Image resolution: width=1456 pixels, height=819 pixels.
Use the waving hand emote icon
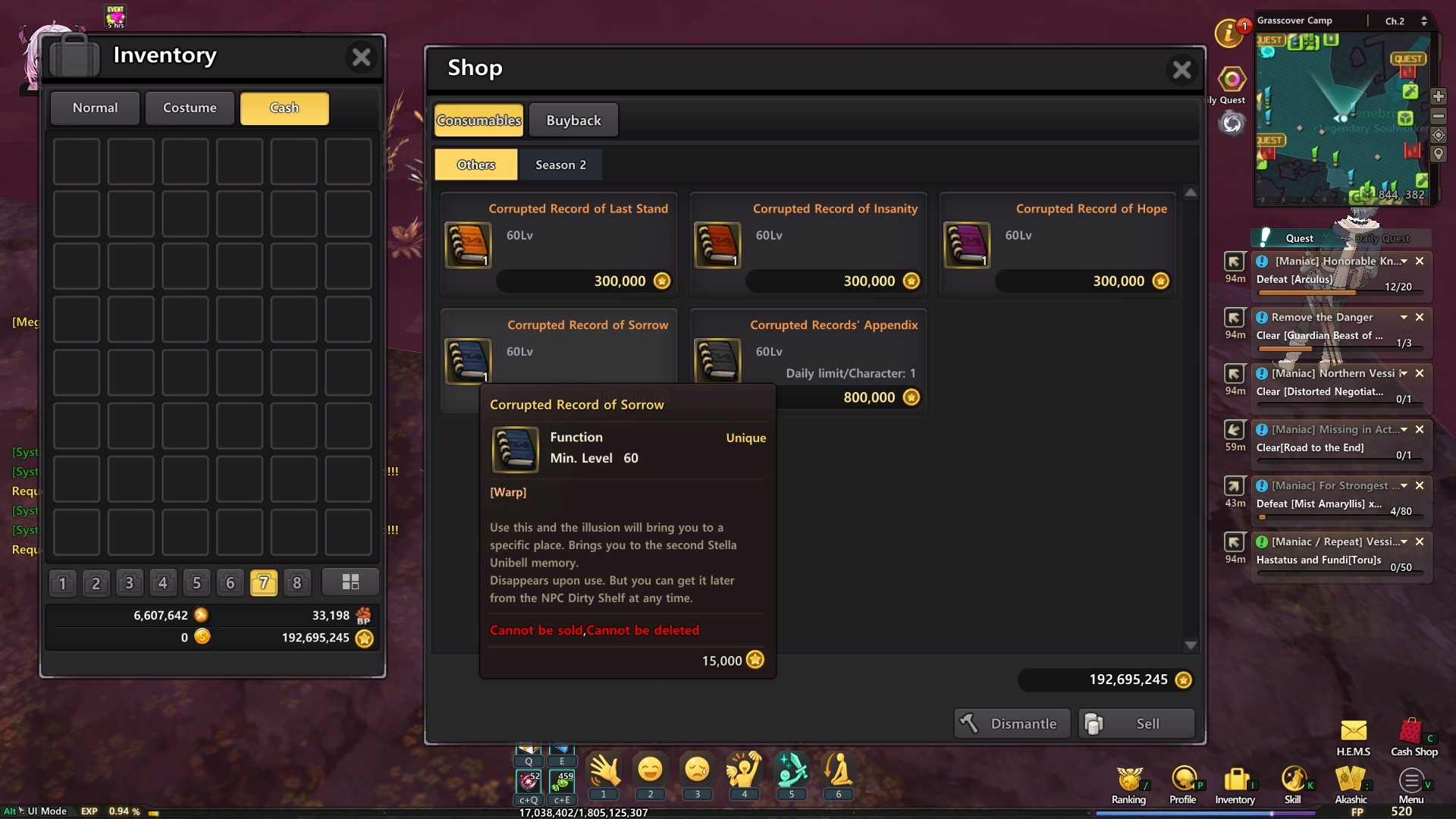click(x=604, y=770)
